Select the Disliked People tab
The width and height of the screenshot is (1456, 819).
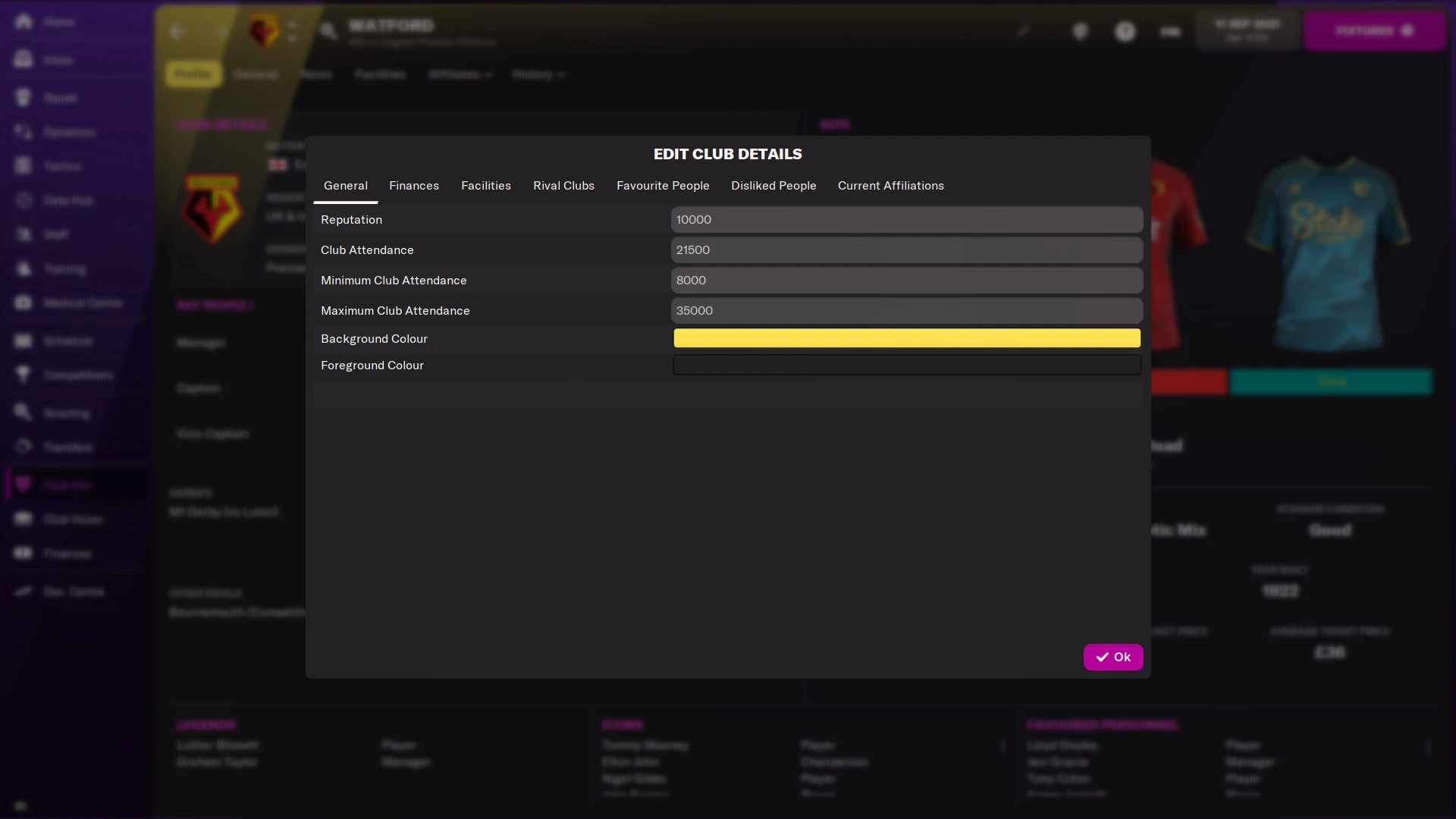click(x=773, y=185)
